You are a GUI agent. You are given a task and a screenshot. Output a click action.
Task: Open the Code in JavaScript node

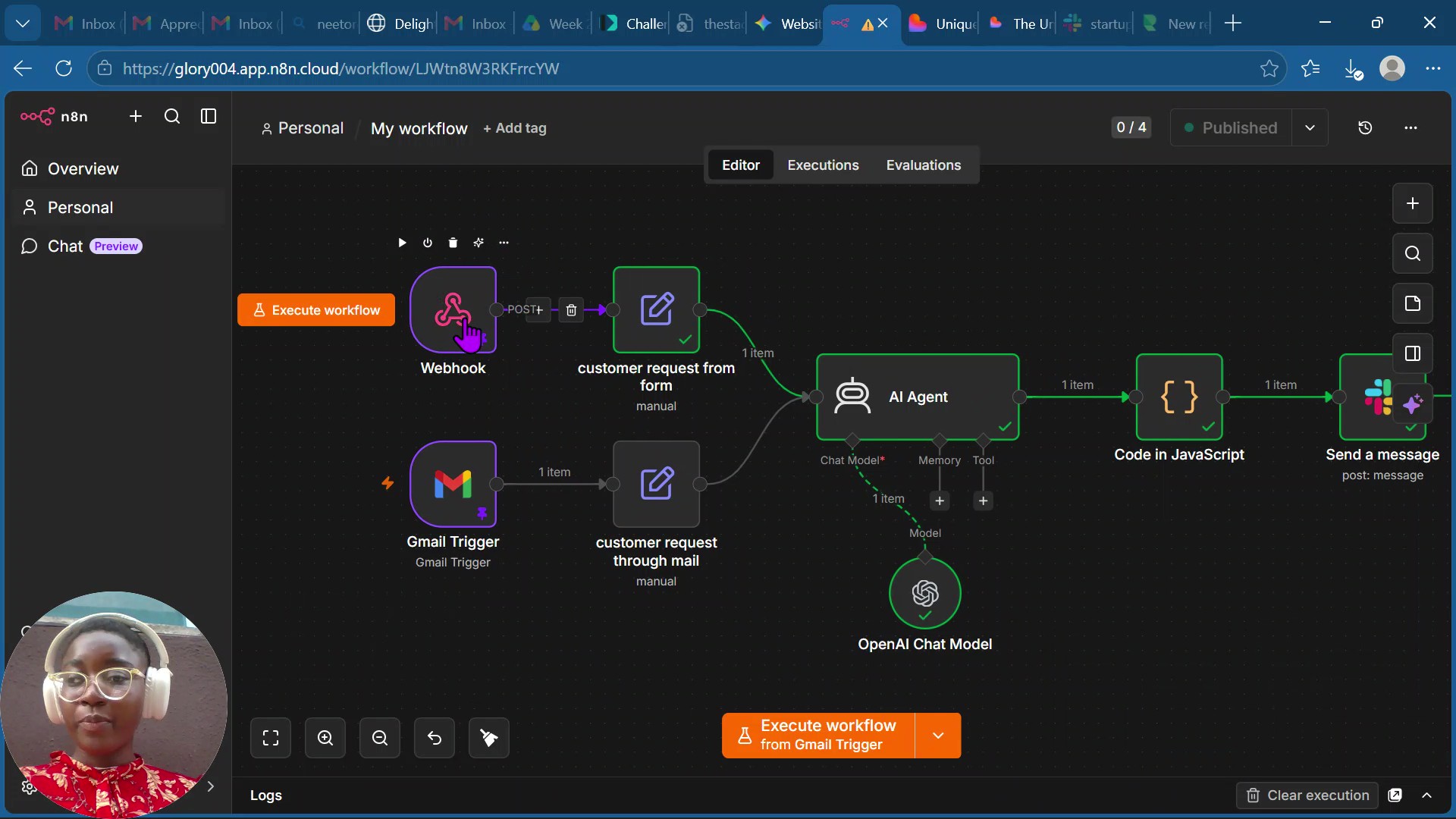[x=1179, y=397]
